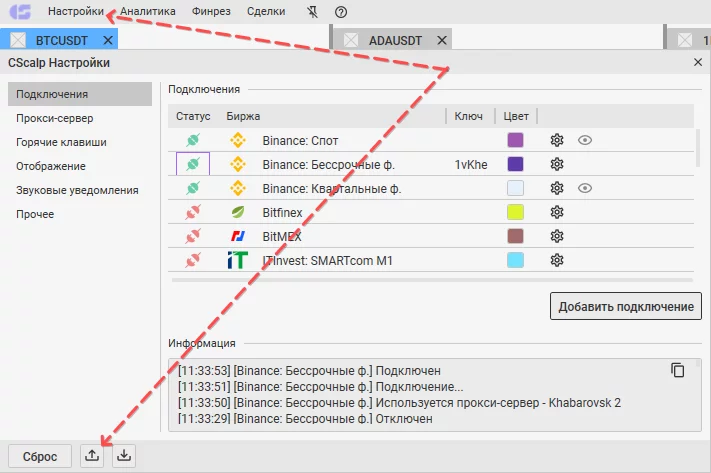This screenshot has height=473, width=711.
Task: Click the ADAUSDT tab chart icon
Action: coord(351,40)
